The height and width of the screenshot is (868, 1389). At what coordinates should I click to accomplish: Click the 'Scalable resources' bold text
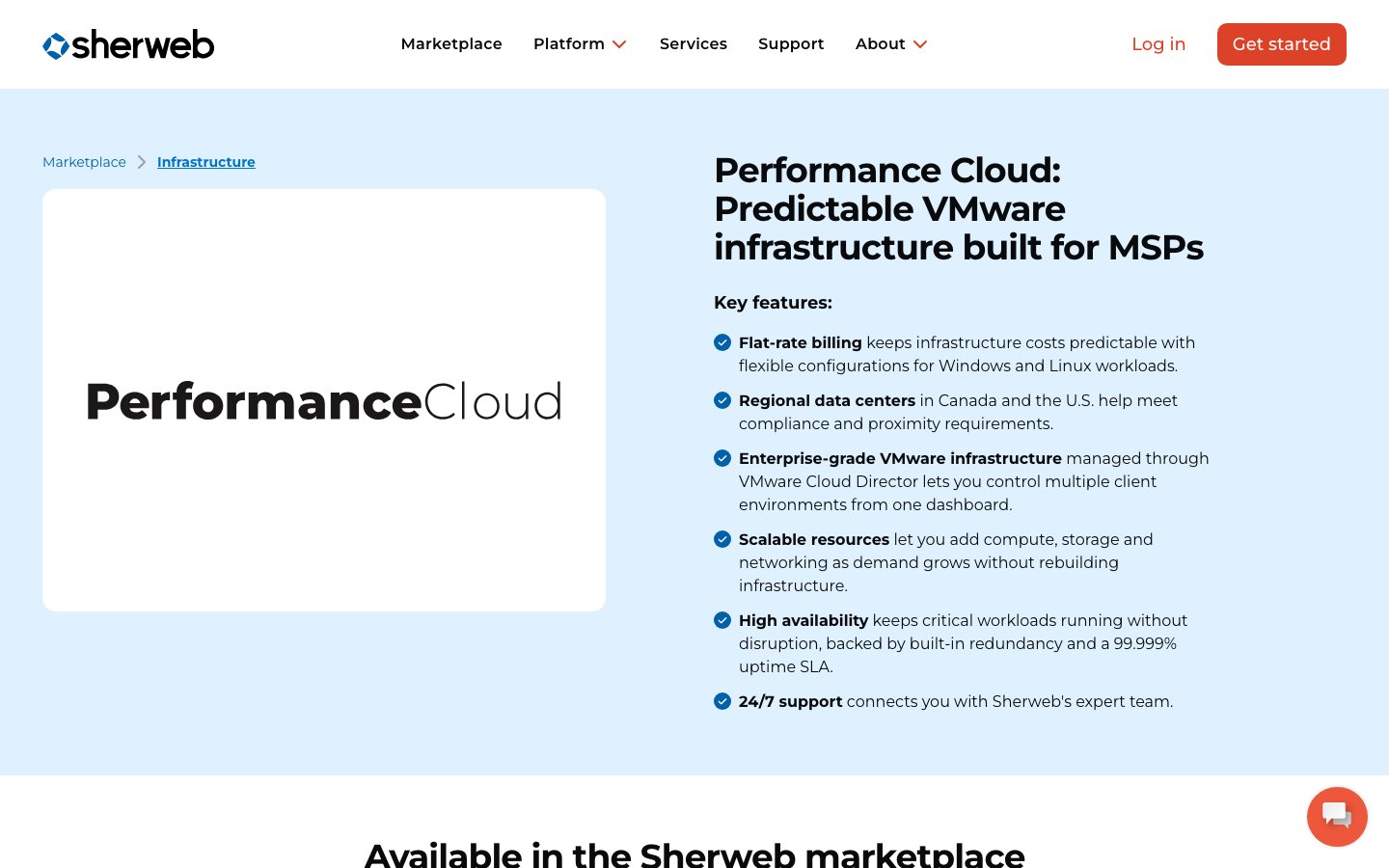pos(814,539)
